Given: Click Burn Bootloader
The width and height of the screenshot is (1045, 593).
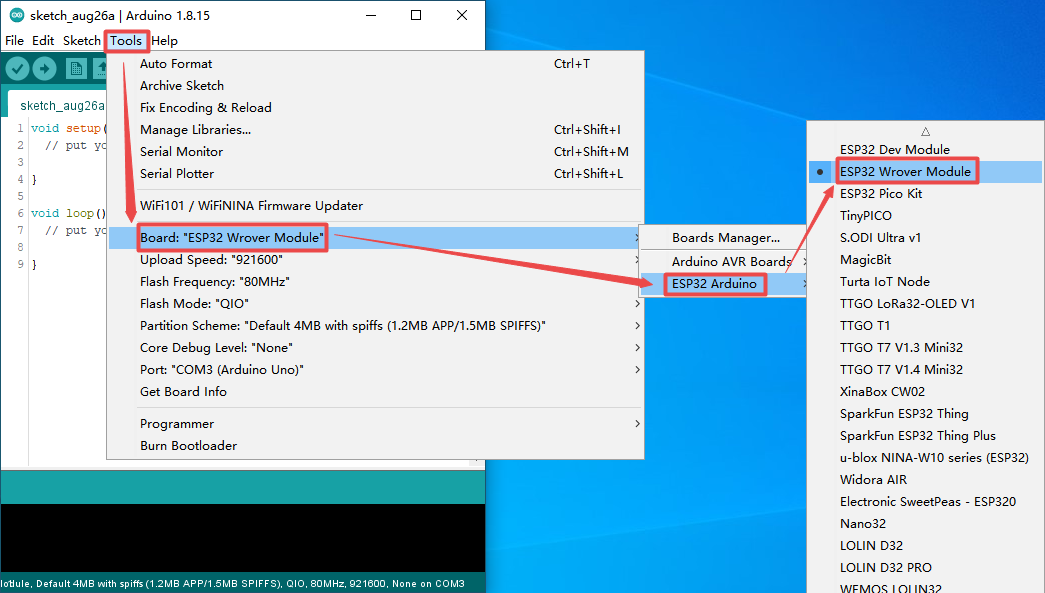Looking at the screenshot, I should point(375,446).
